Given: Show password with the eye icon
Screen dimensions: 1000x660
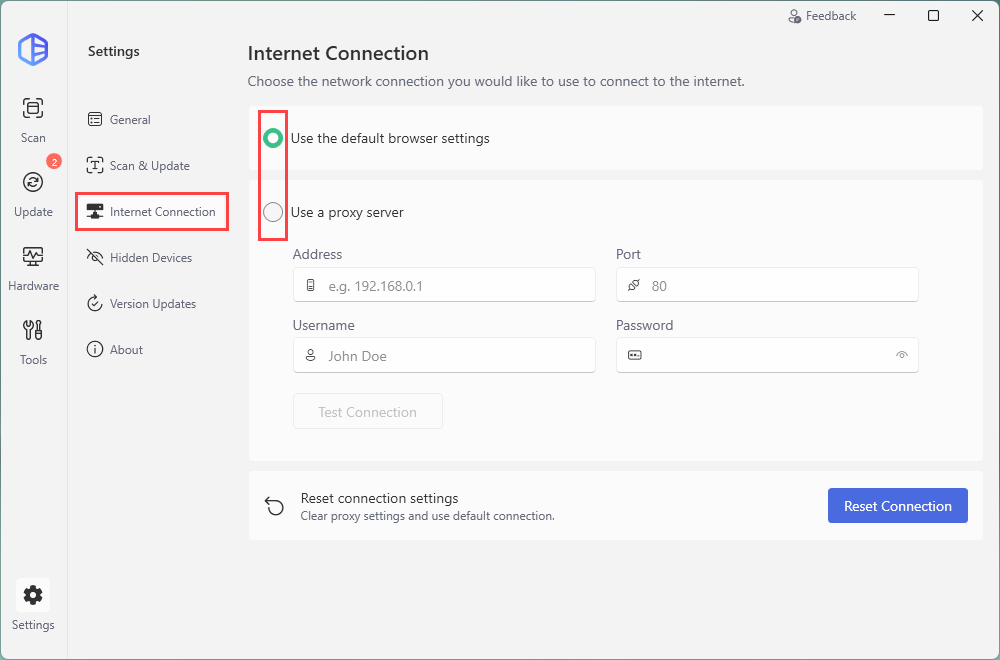Looking at the screenshot, I should tap(901, 355).
